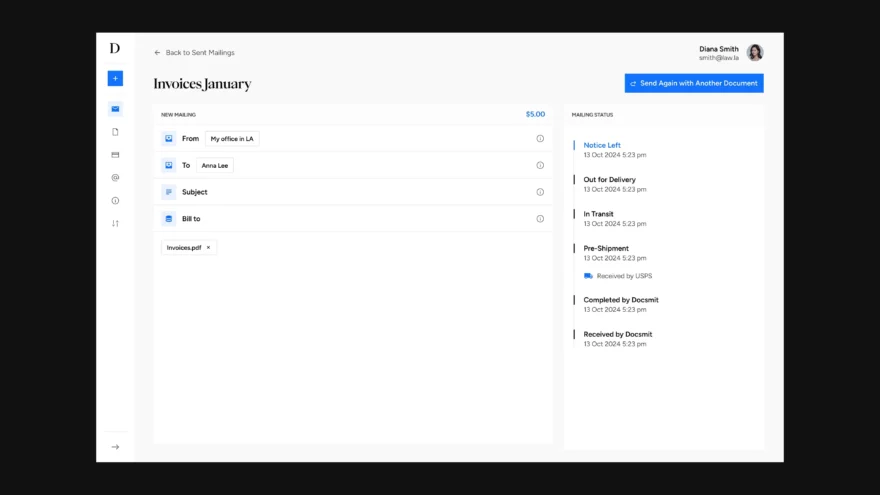Screen dimensions: 880x495
Task: Click Back to Sent Mailings link
Action: click(194, 53)
